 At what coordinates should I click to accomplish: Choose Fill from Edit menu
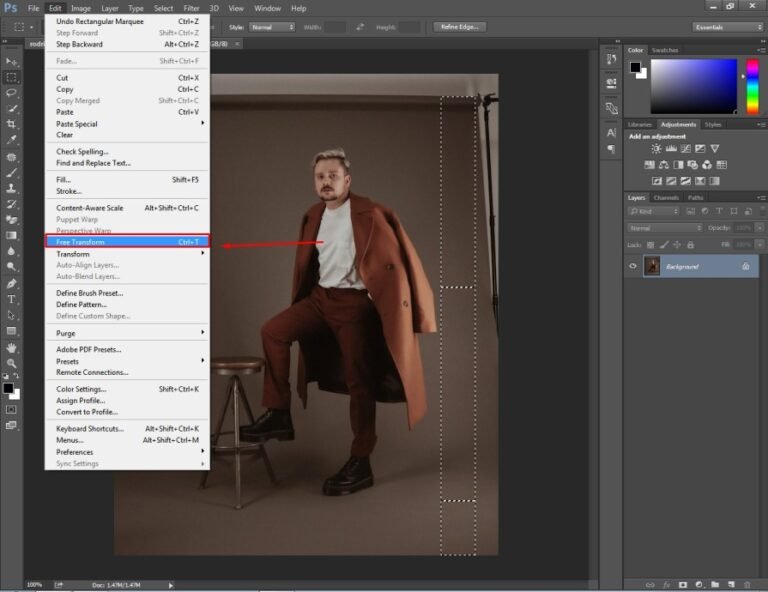pyautogui.click(x=128, y=180)
